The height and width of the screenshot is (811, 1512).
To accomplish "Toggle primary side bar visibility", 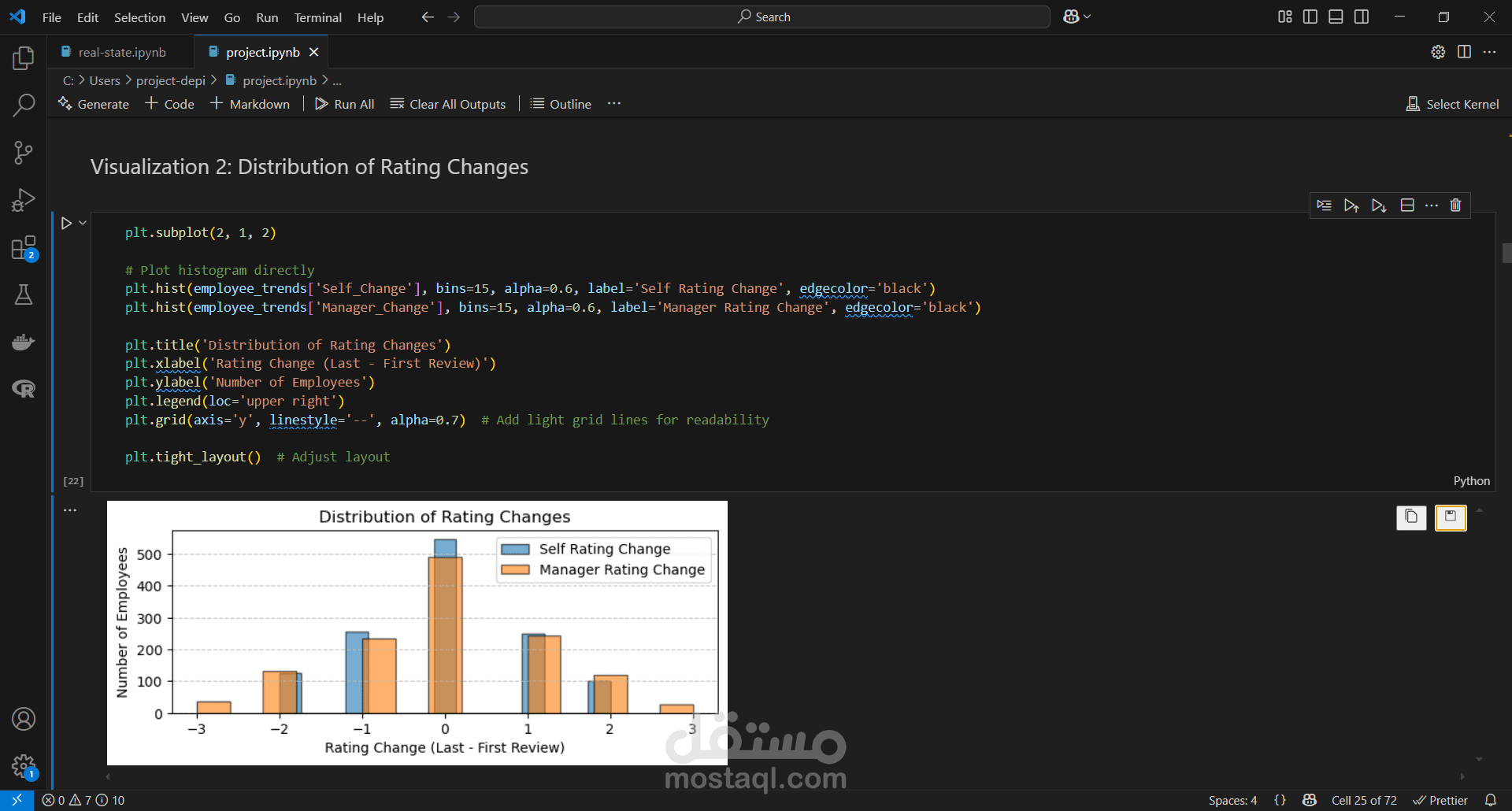I will pos(1310,17).
